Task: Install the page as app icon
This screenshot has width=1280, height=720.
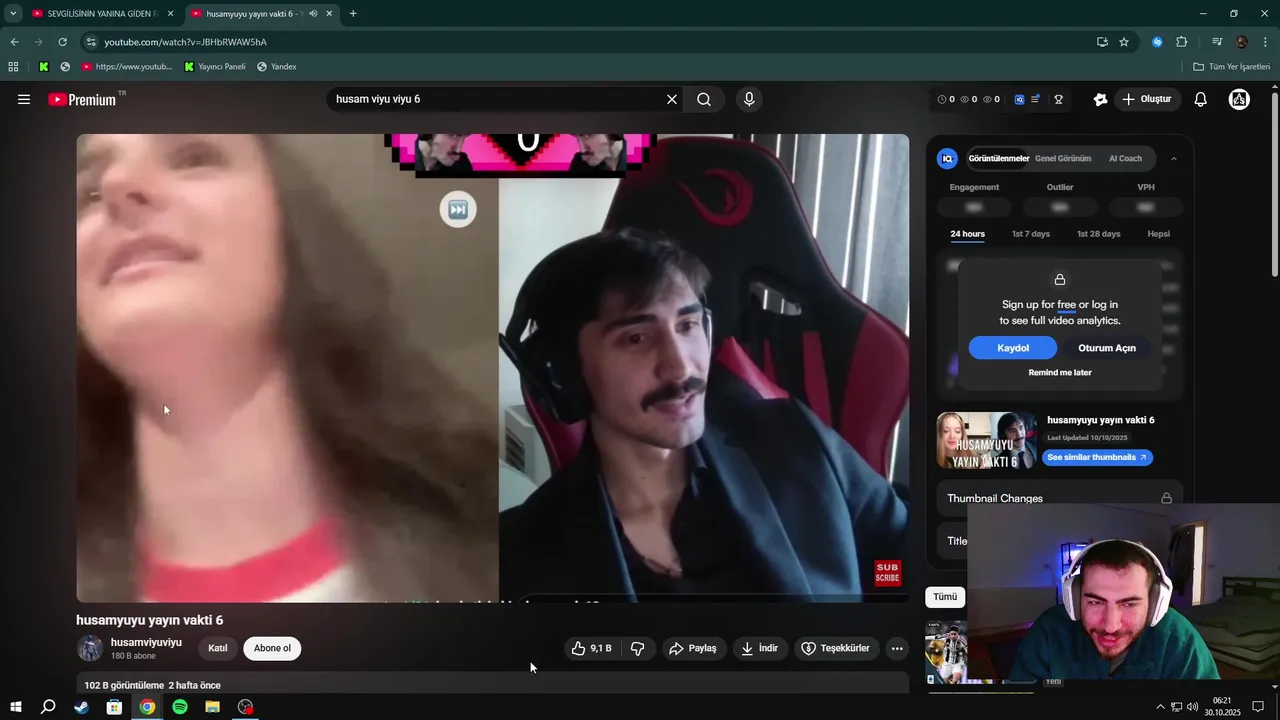Action: pyautogui.click(x=1102, y=42)
